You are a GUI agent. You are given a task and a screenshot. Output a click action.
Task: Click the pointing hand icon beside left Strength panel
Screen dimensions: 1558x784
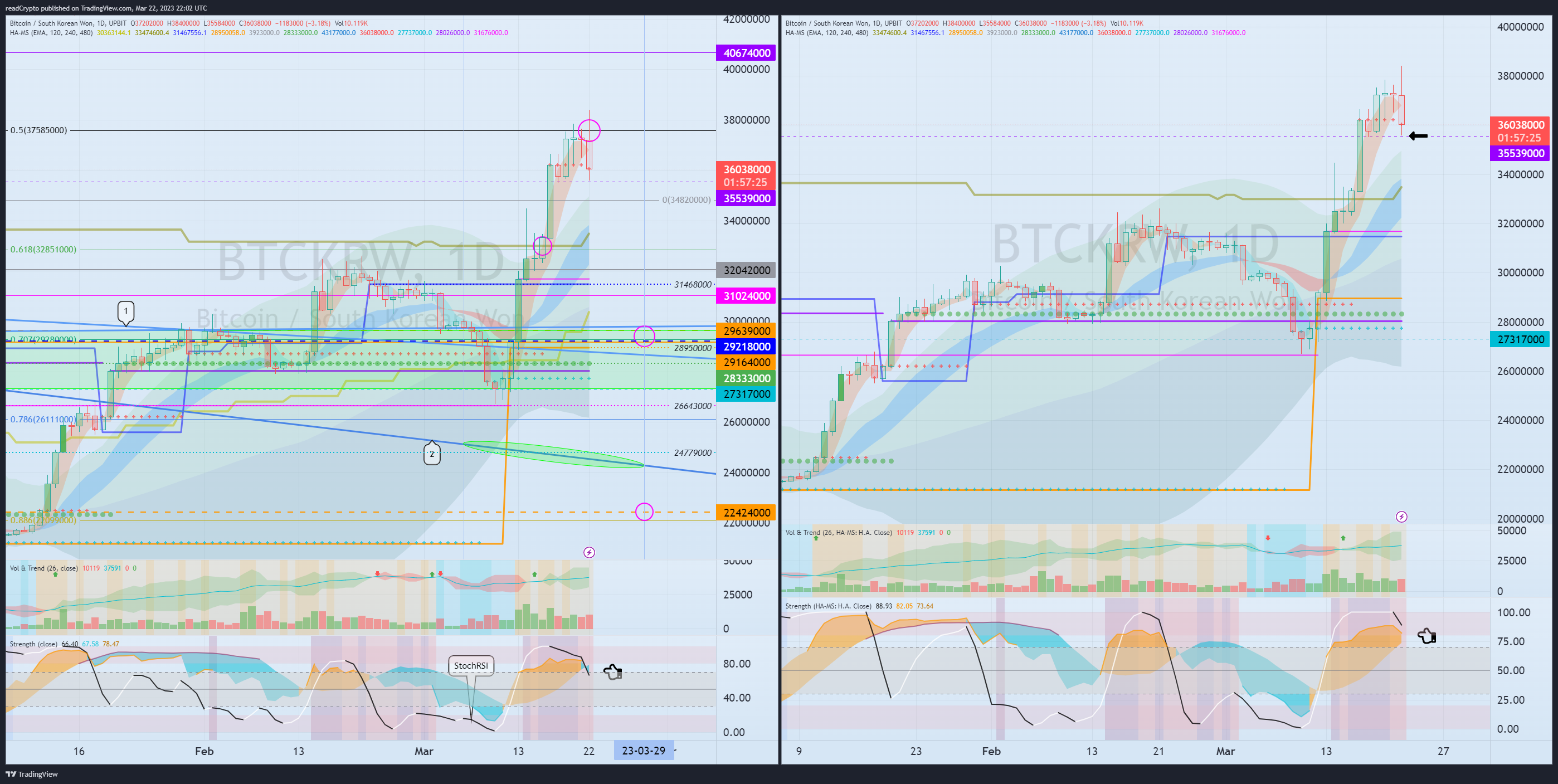[613, 671]
